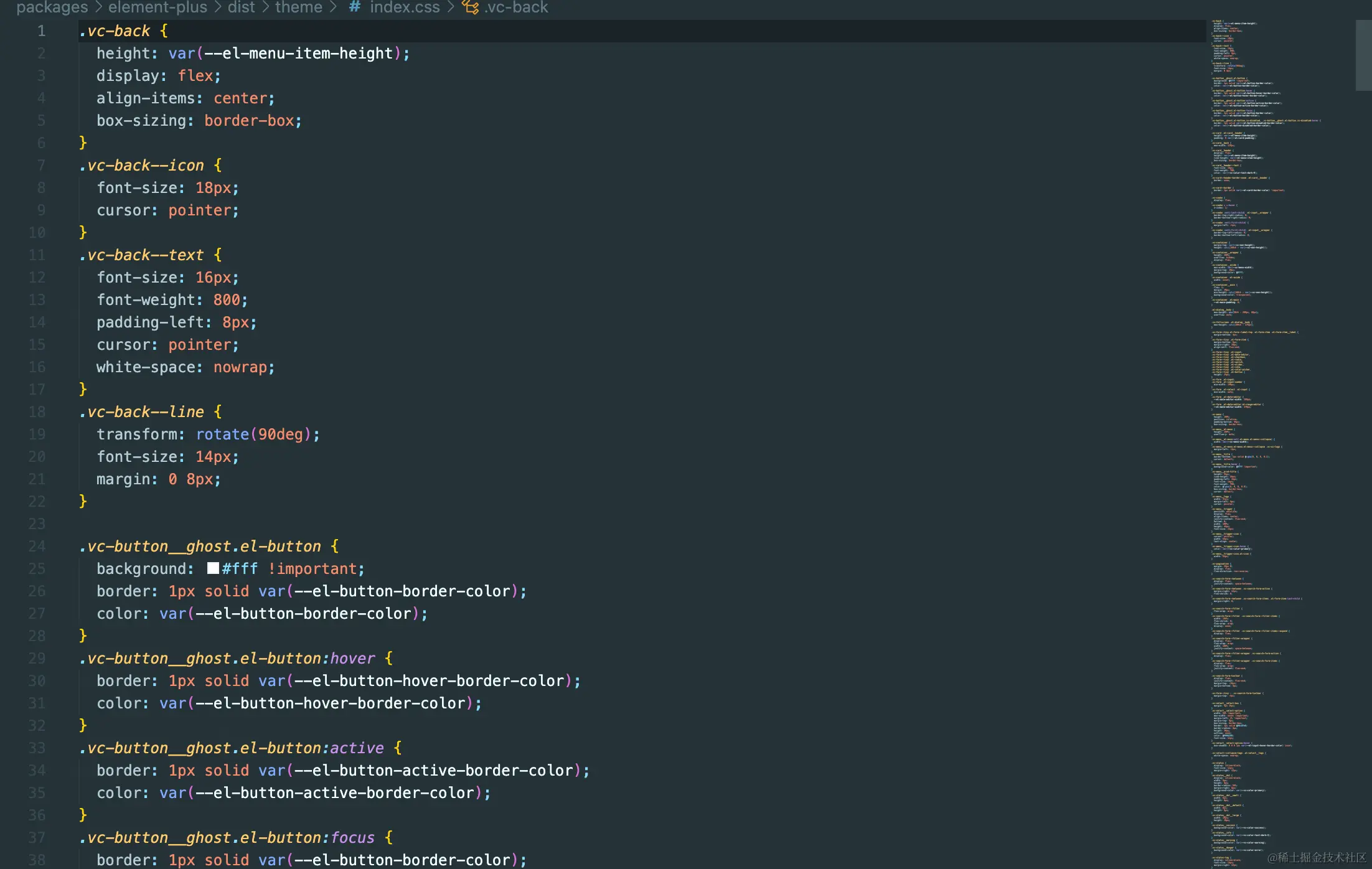Click the '.vc-back' breadcrumb symbol
The width and height of the screenshot is (1372, 869).
pyautogui.click(x=516, y=7)
